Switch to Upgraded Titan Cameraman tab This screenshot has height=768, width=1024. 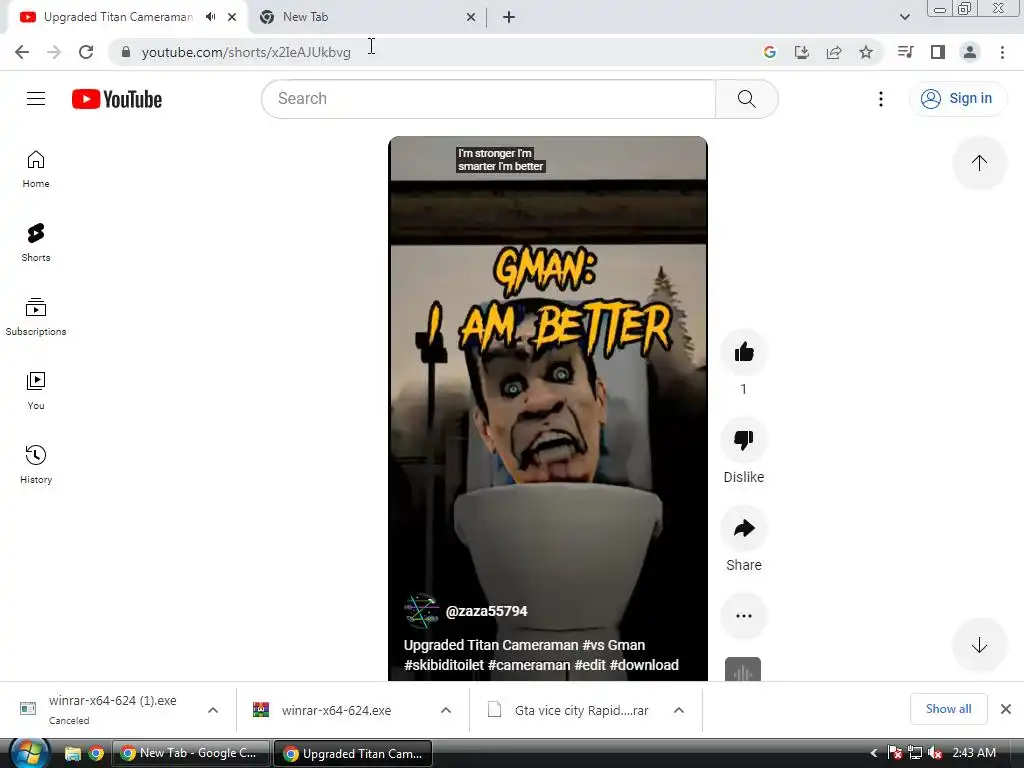tap(118, 17)
